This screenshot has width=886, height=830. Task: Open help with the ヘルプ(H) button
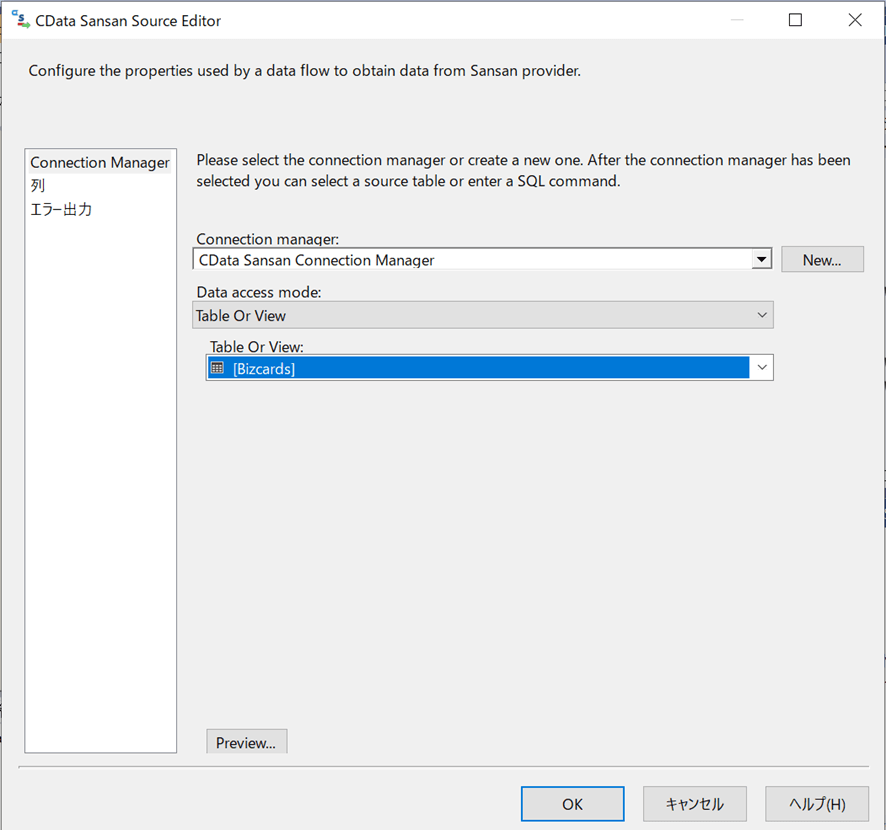[816, 804]
